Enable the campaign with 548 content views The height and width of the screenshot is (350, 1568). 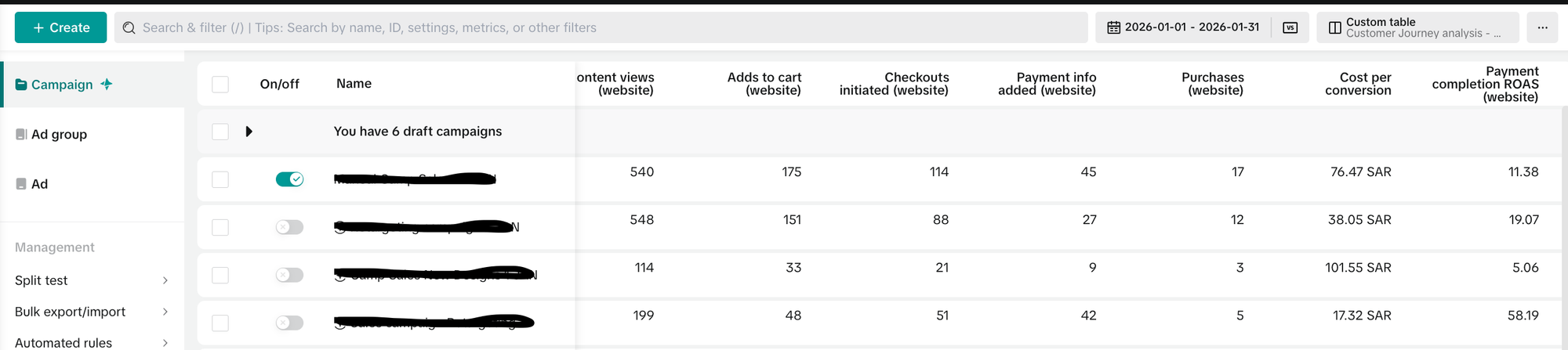[x=289, y=227]
